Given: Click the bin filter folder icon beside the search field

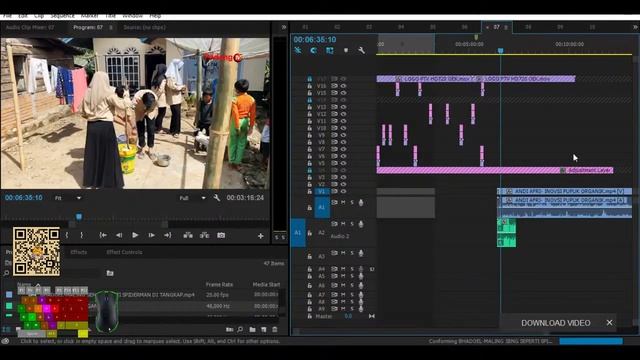Looking at the screenshot, I should [x=110, y=273].
